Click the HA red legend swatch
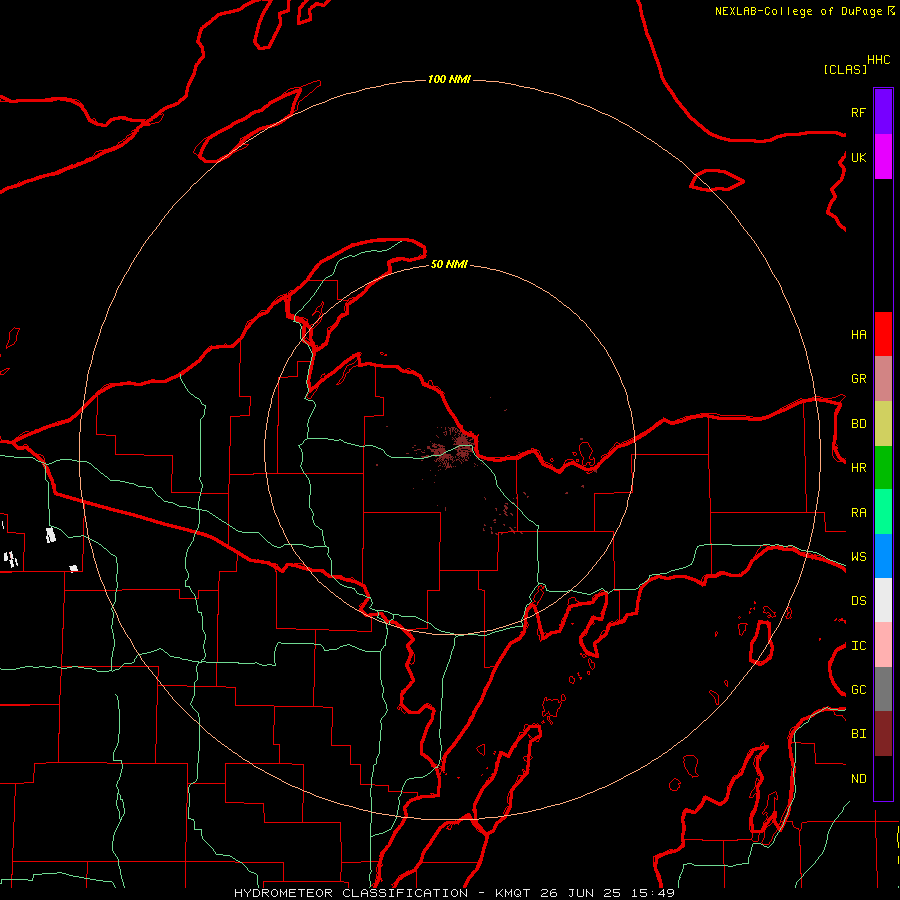This screenshot has width=900, height=900. [883, 334]
